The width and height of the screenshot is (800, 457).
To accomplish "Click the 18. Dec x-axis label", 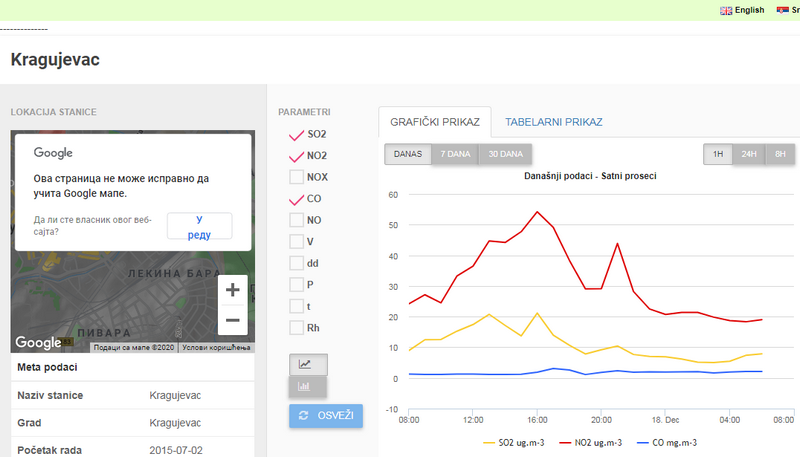I will [665, 420].
